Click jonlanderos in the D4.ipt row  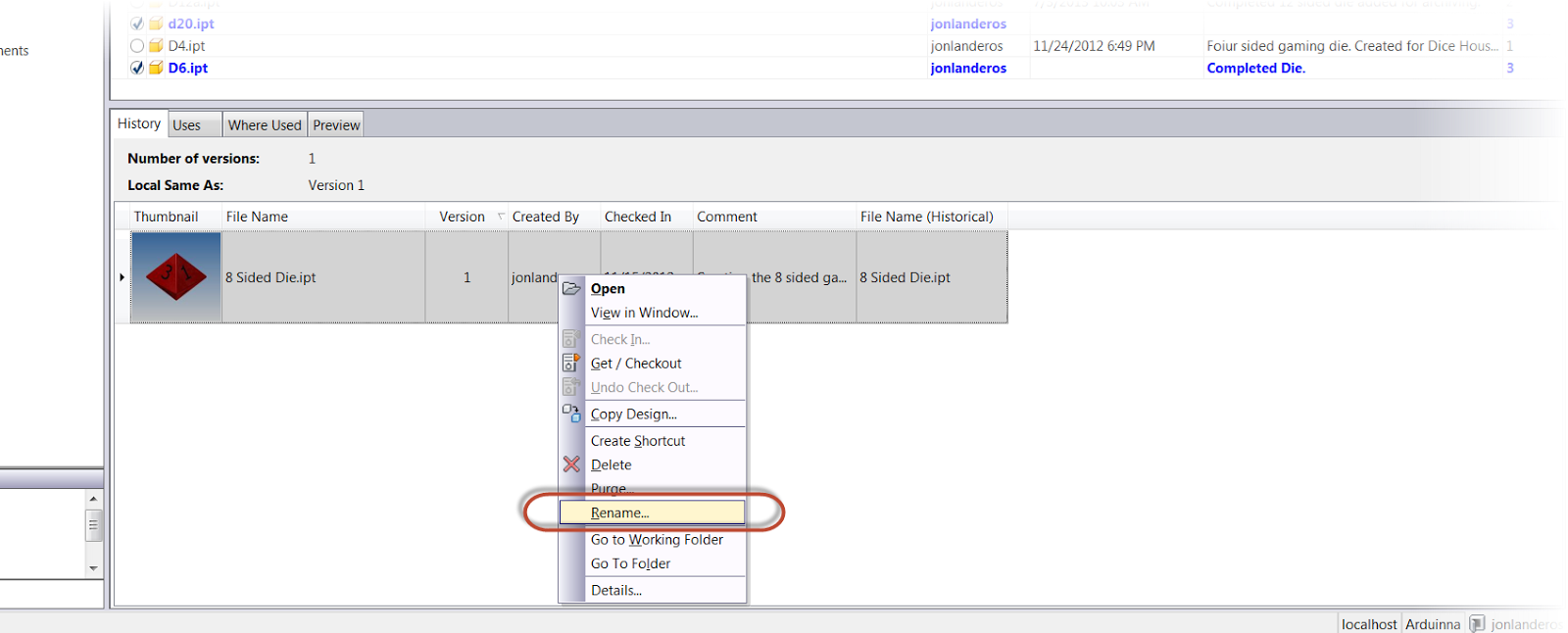click(966, 45)
